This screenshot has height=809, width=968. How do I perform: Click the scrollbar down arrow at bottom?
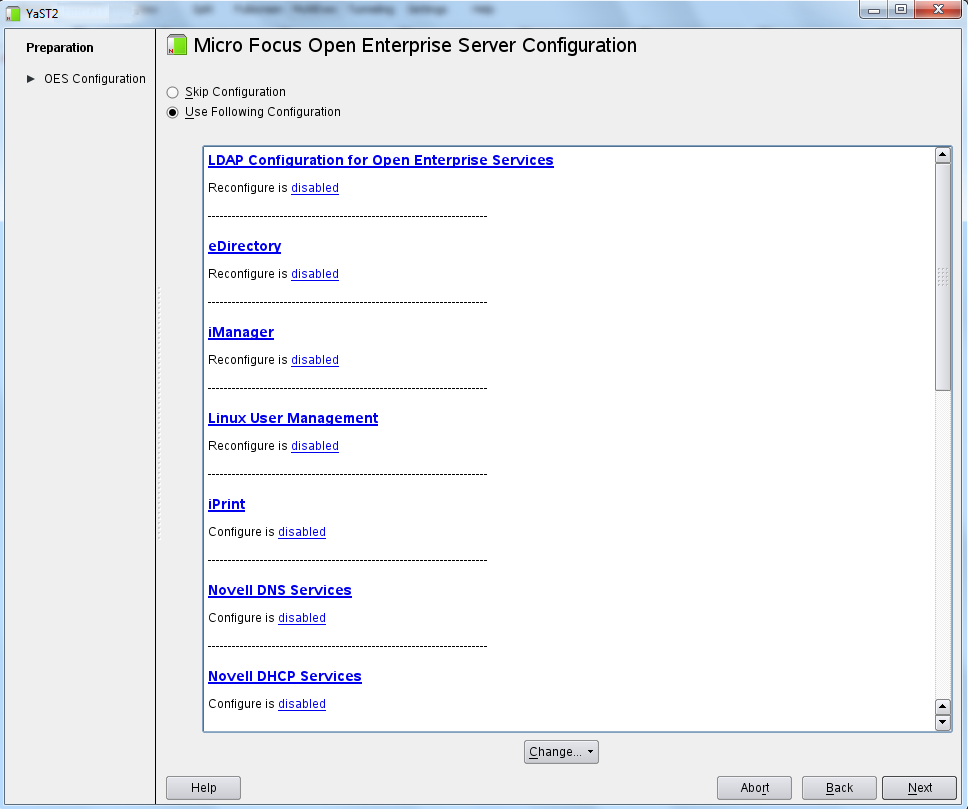click(943, 722)
